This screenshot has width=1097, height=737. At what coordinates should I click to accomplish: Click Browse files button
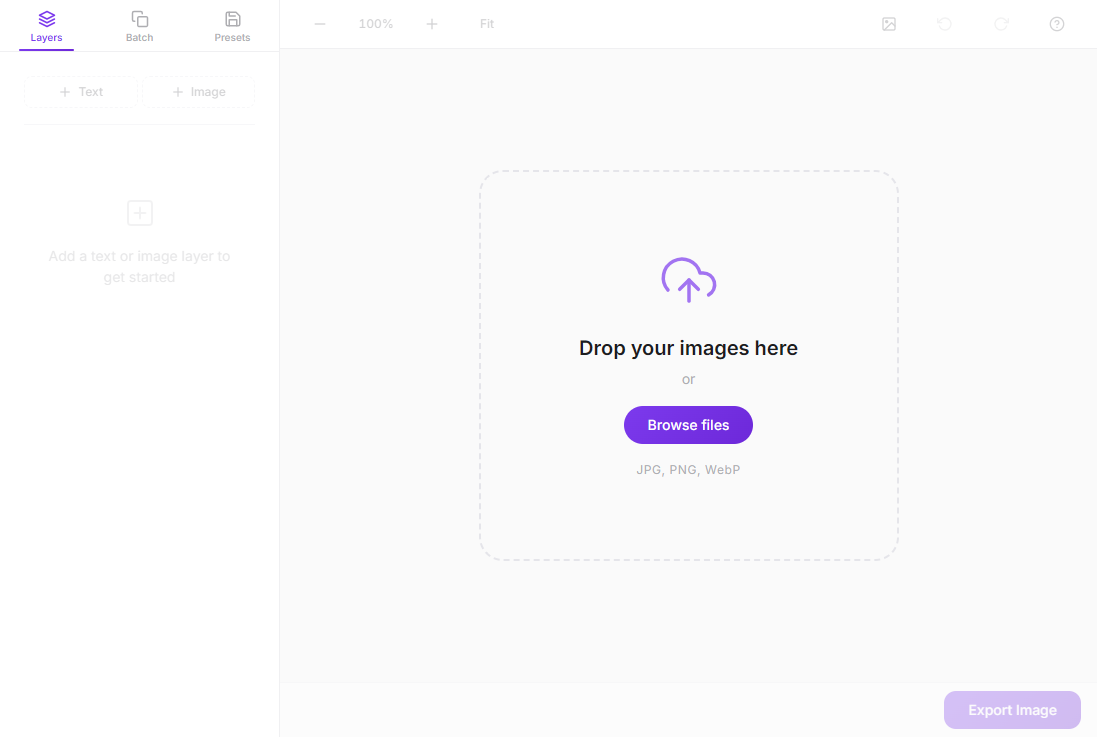point(688,425)
